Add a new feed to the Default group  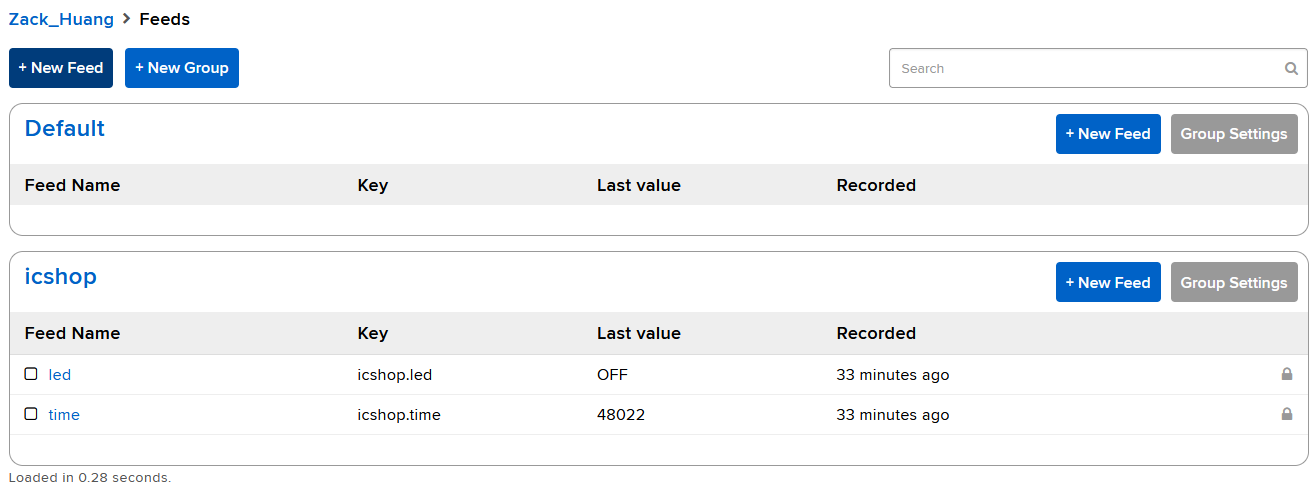pos(1108,134)
